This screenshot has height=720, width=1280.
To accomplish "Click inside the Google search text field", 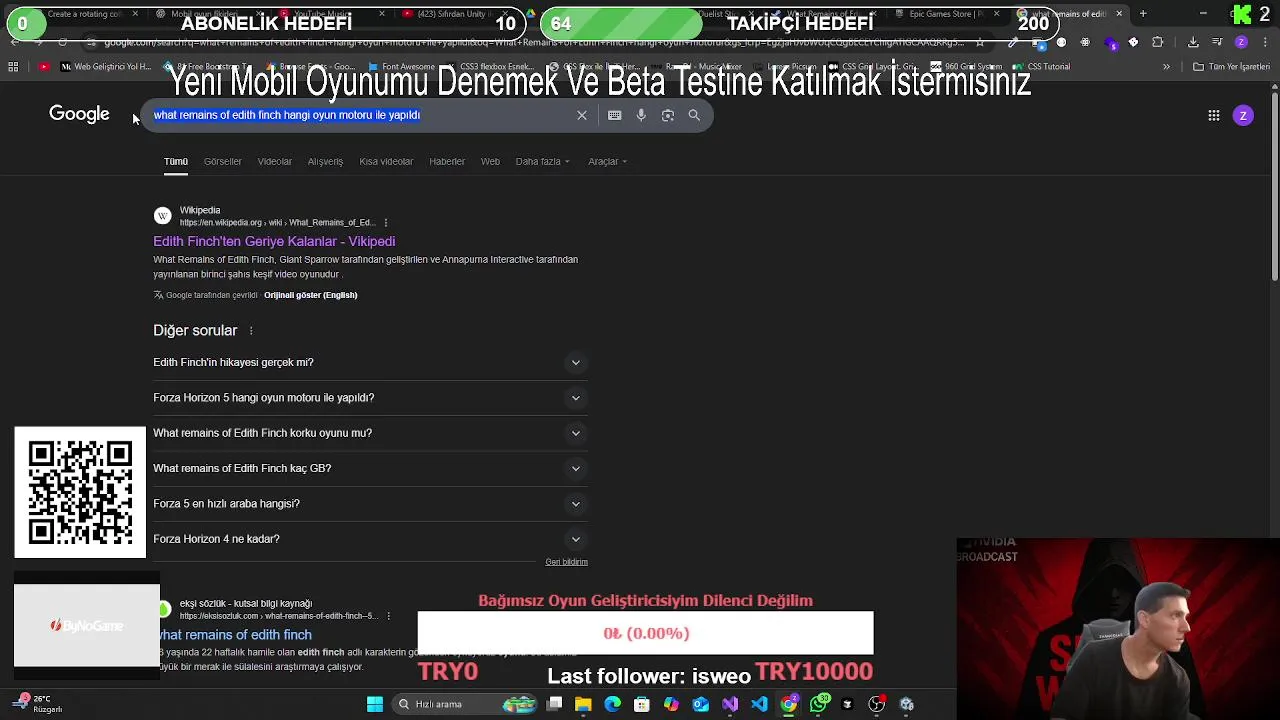I will point(360,115).
